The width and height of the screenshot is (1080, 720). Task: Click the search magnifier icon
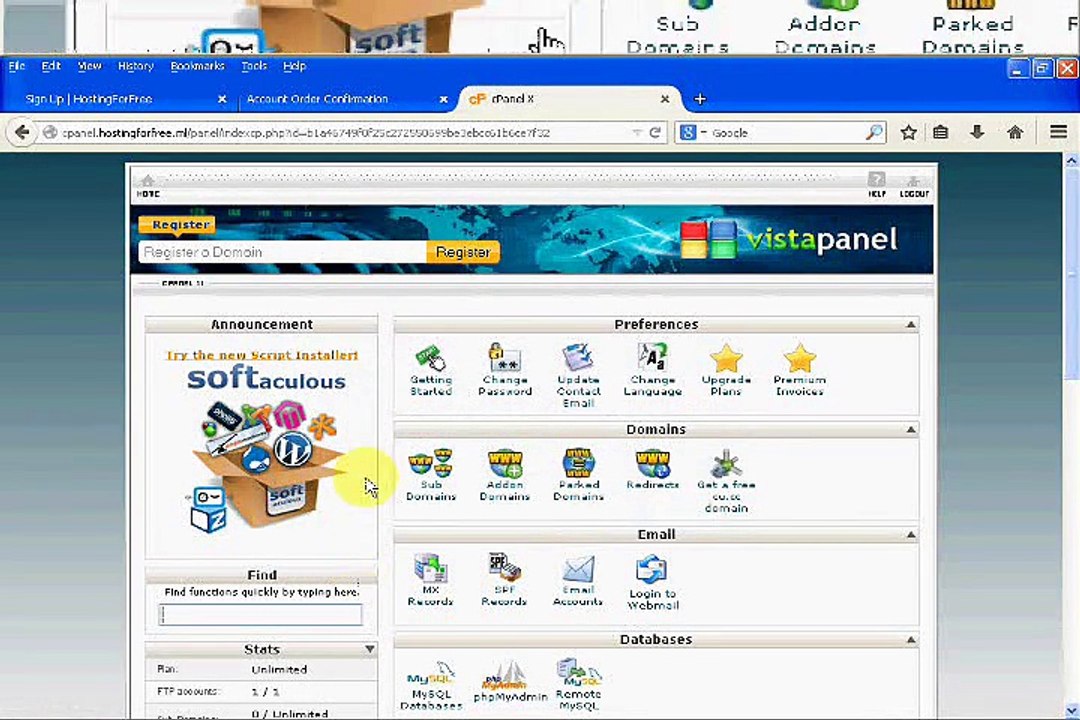coord(874,132)
